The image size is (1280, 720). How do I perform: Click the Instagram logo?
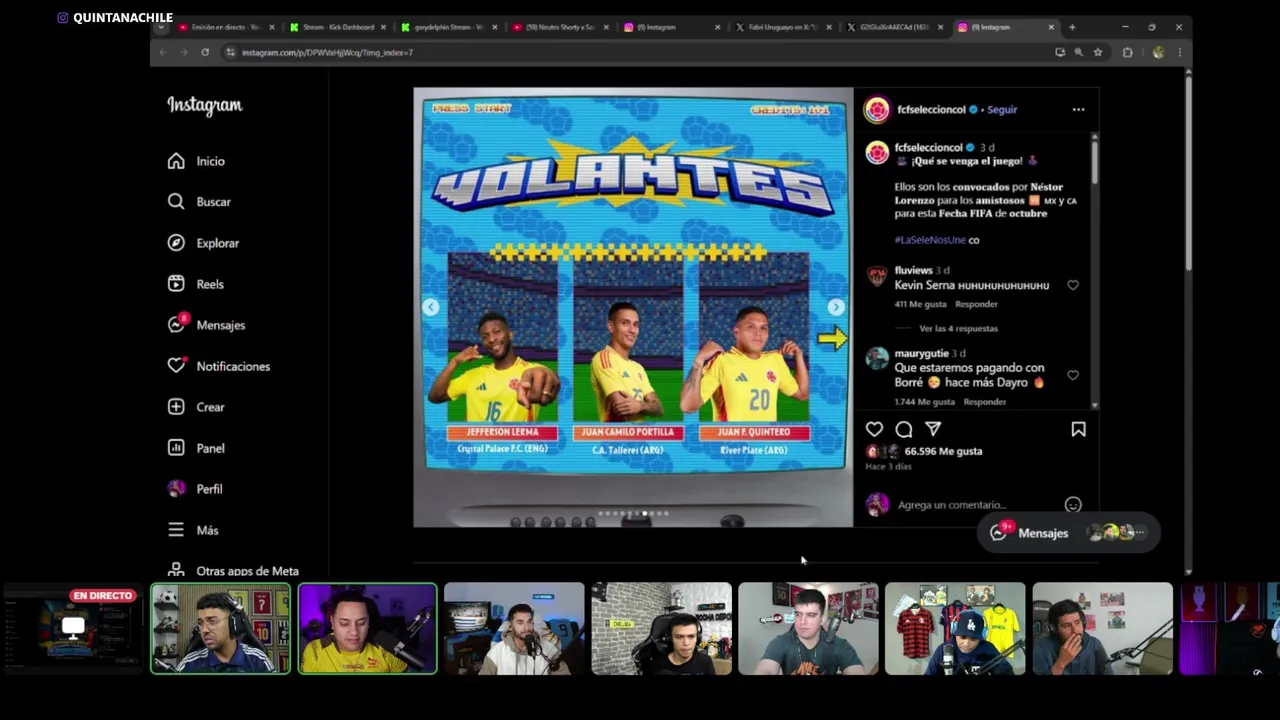coord(204,105)
